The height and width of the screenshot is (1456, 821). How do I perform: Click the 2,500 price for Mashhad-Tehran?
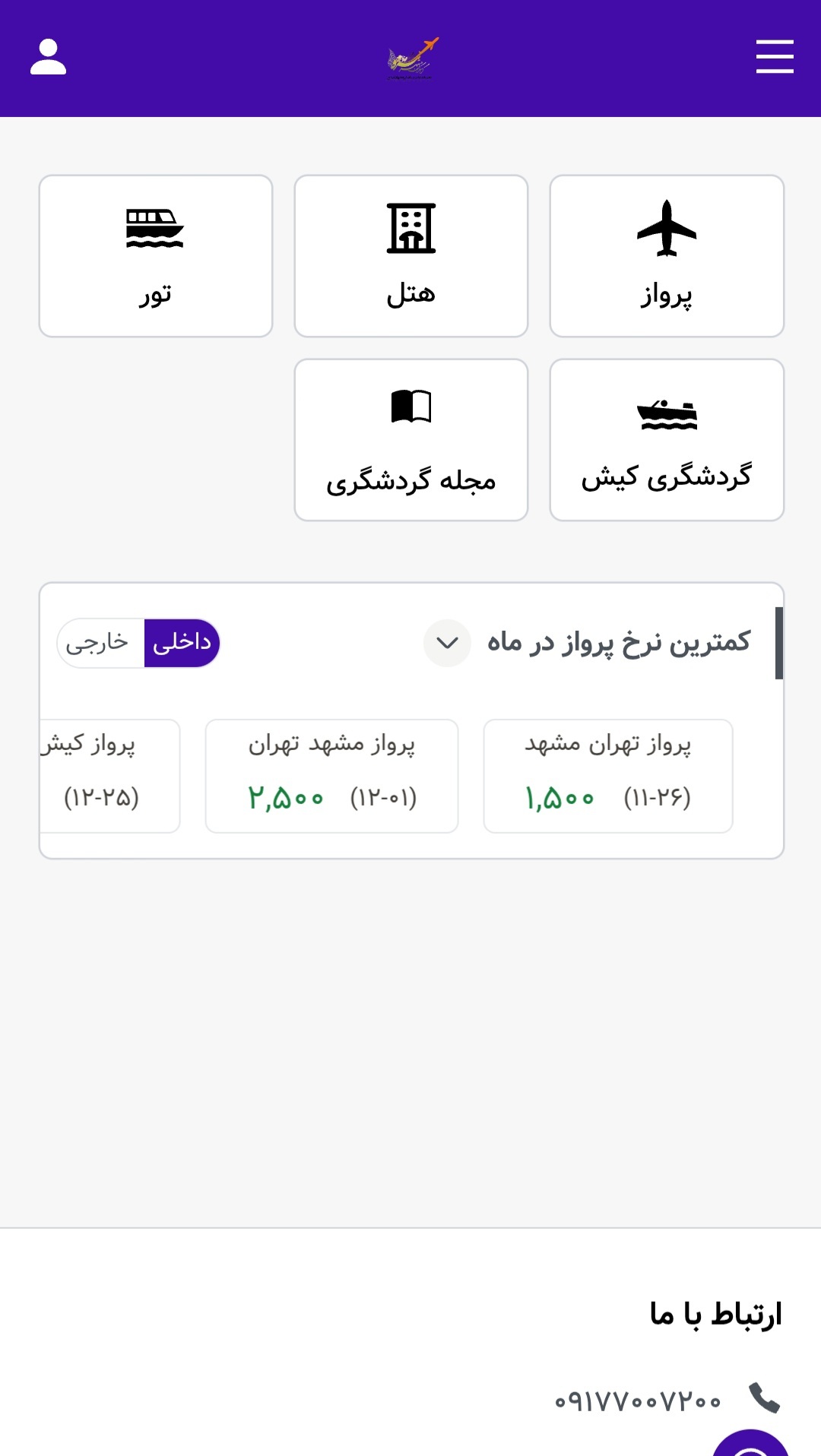tap(286, 798)
